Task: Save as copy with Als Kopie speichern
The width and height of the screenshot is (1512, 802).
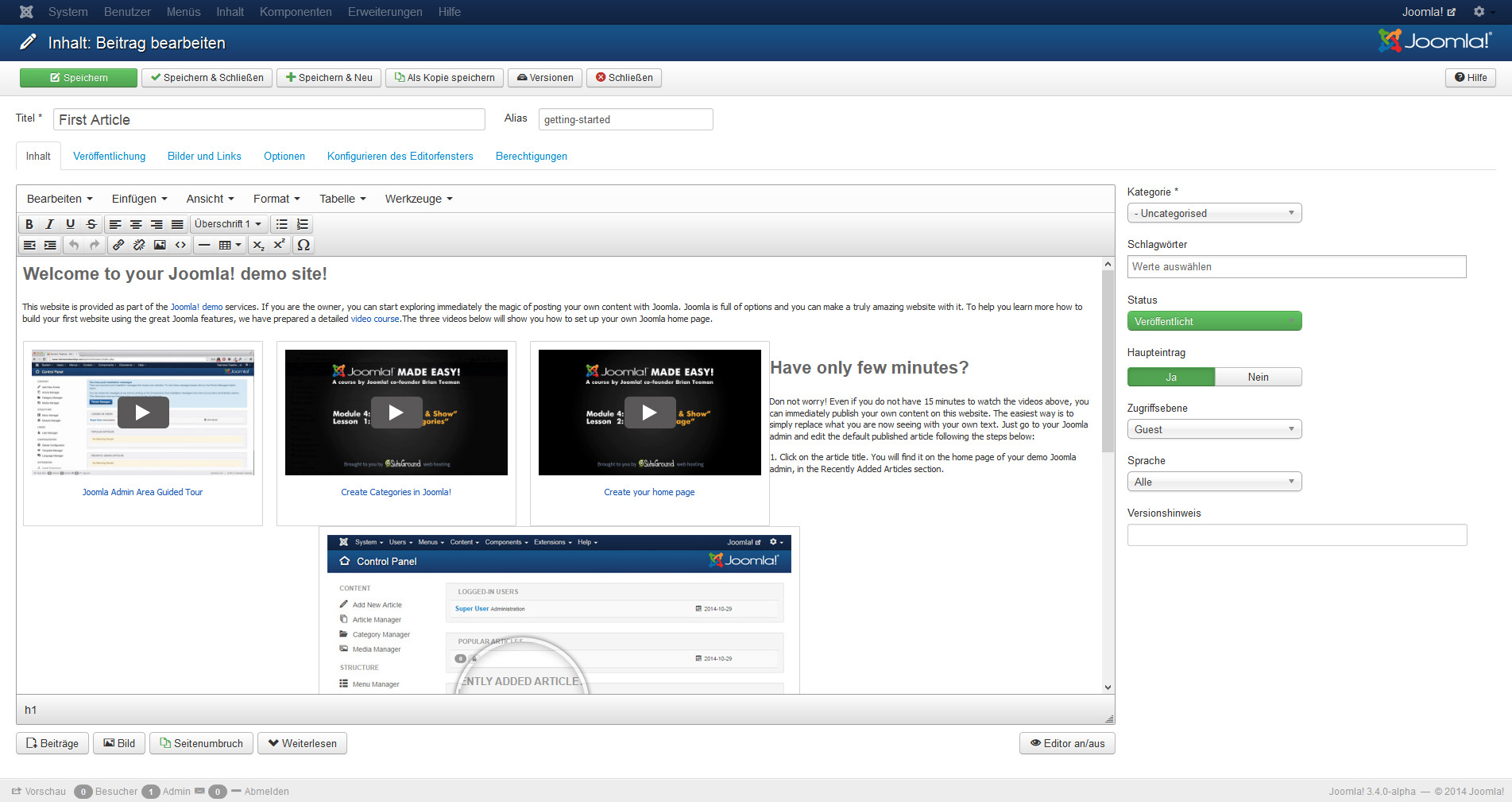Action: point(445,77)
